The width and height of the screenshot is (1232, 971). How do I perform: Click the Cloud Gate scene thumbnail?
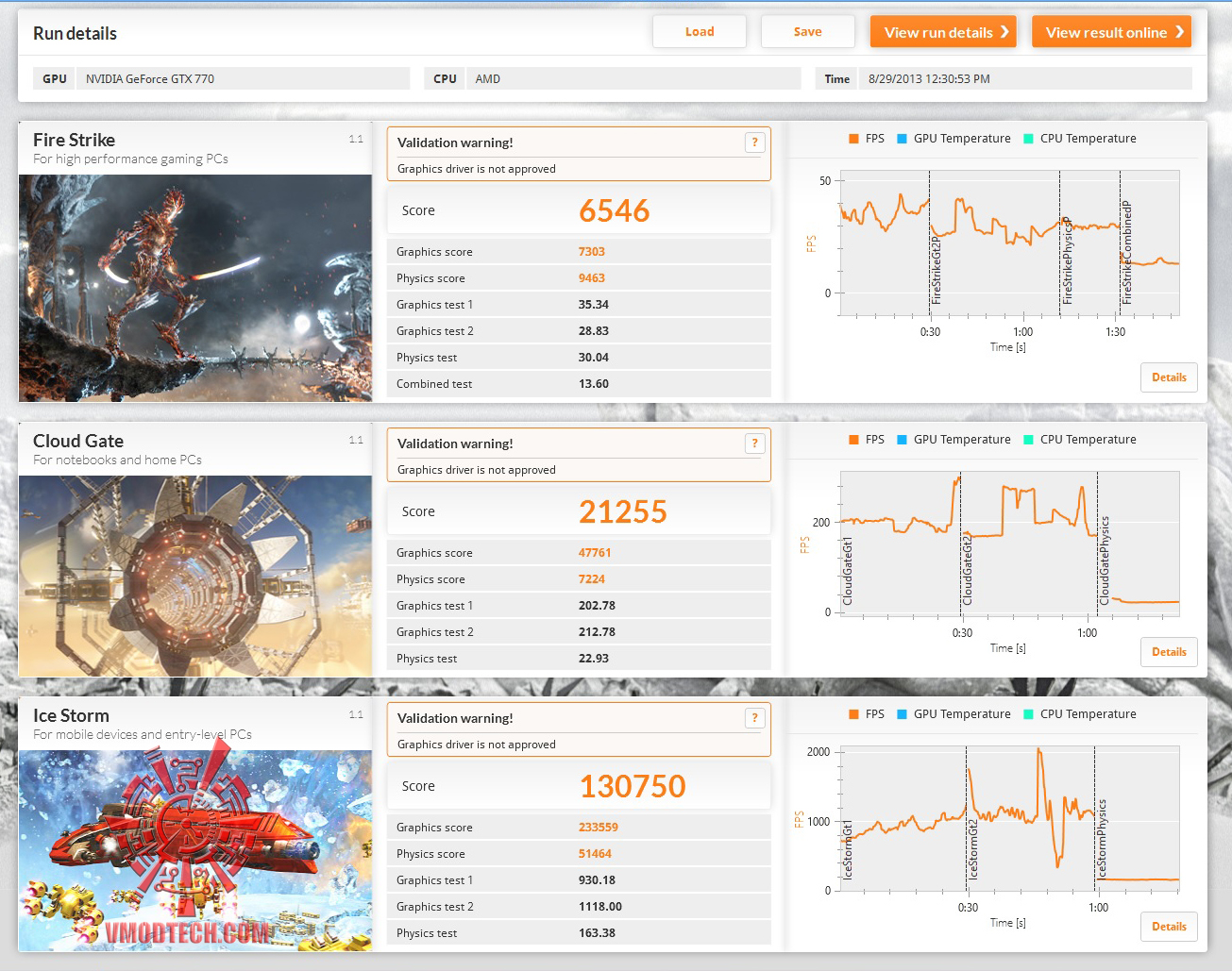pos(195,576)
